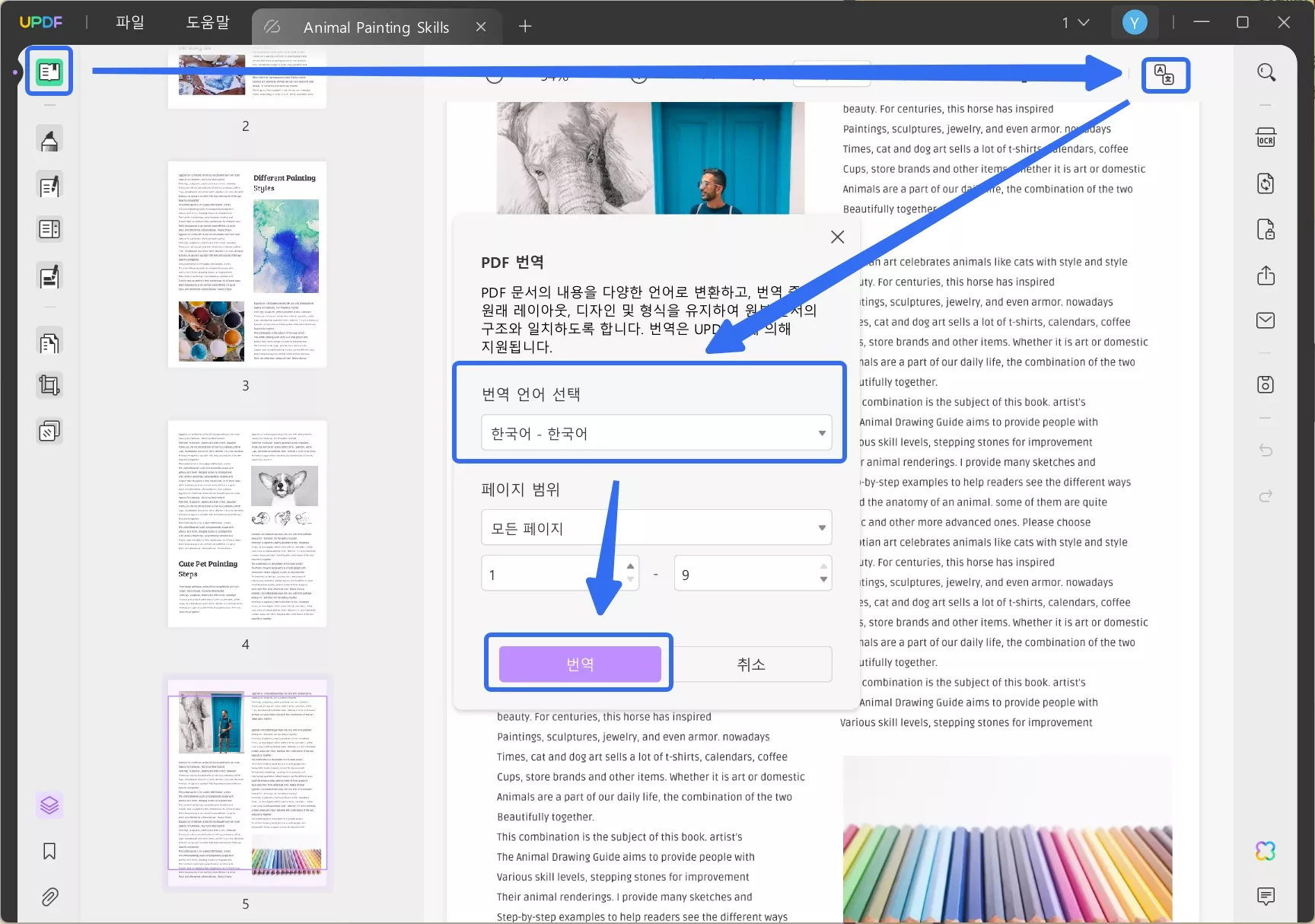The width and height of the screenshot is (1315, 924).
Task: Open the 파일 menu
Action: (130, 23)
